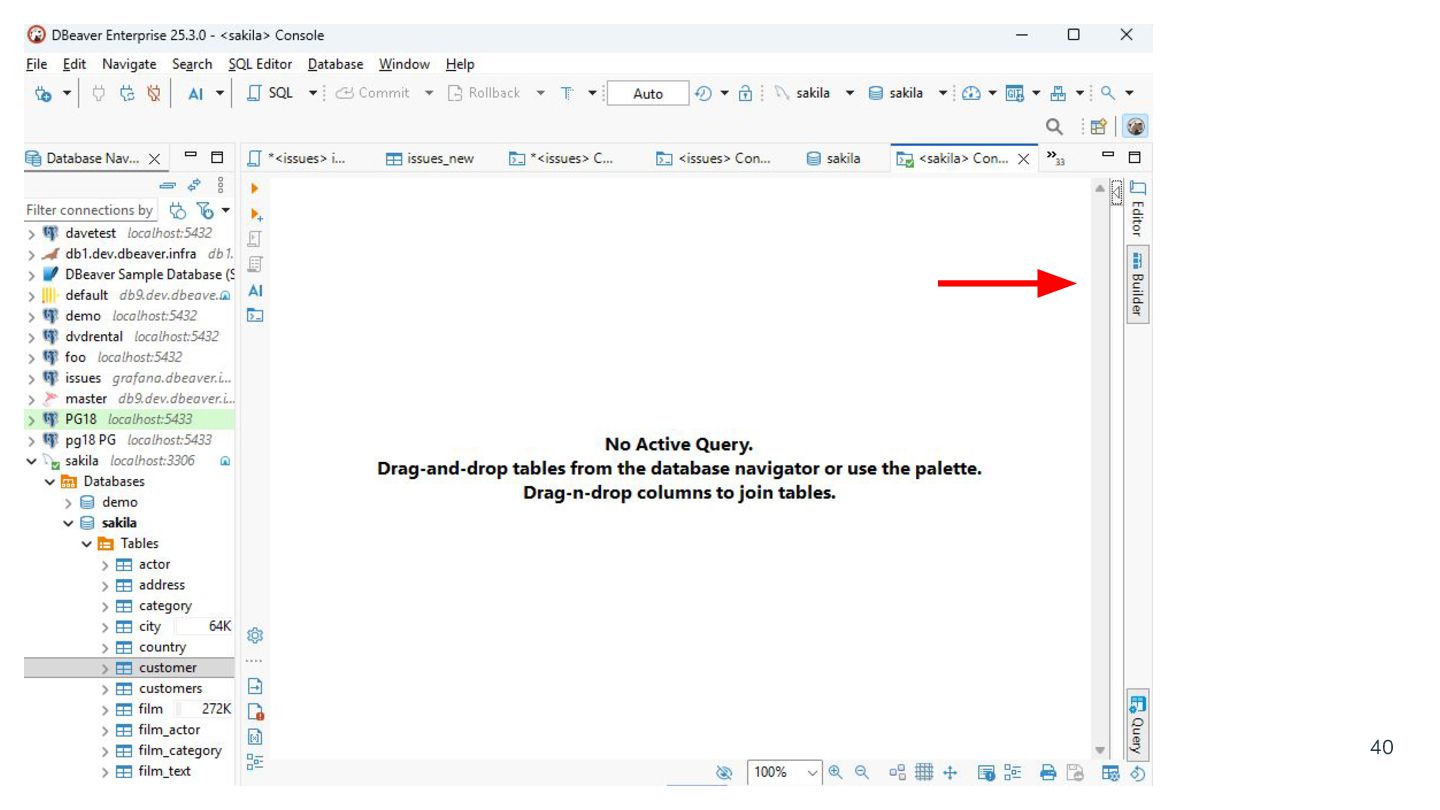Click the Filter connections input field

(90, 210)
